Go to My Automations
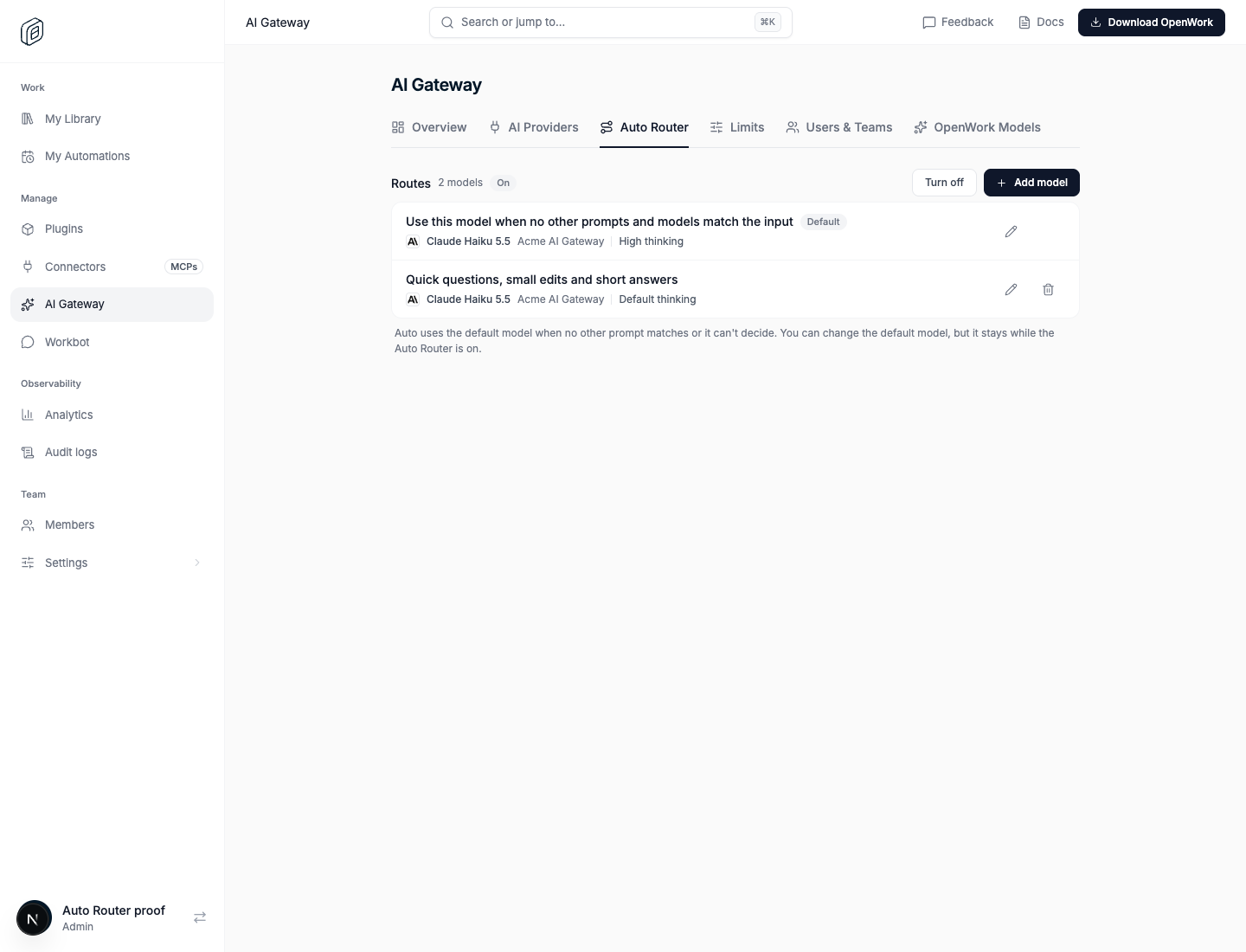 tap(112, 156)
